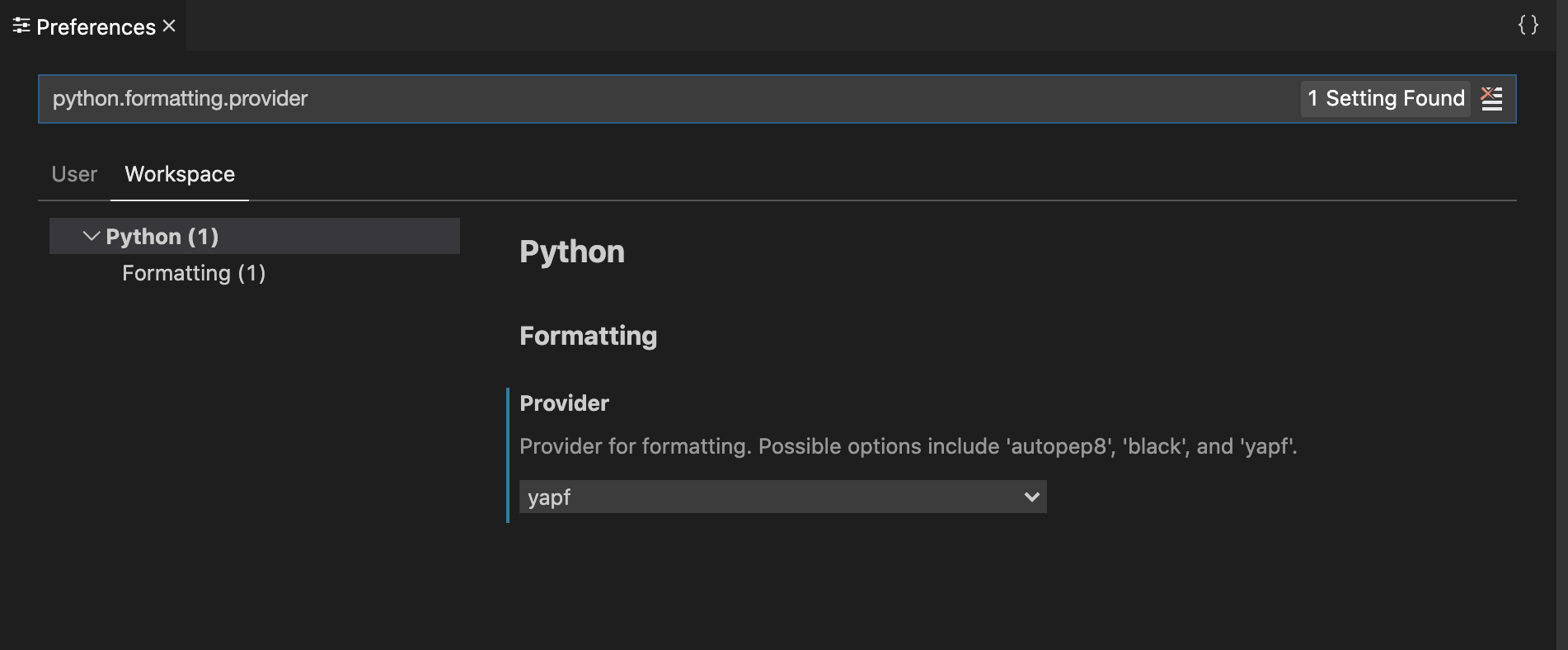The width and height of the screenshot is (1568, 650).
Task: Select Python (1) in settings tree
Action: [255, 236]
